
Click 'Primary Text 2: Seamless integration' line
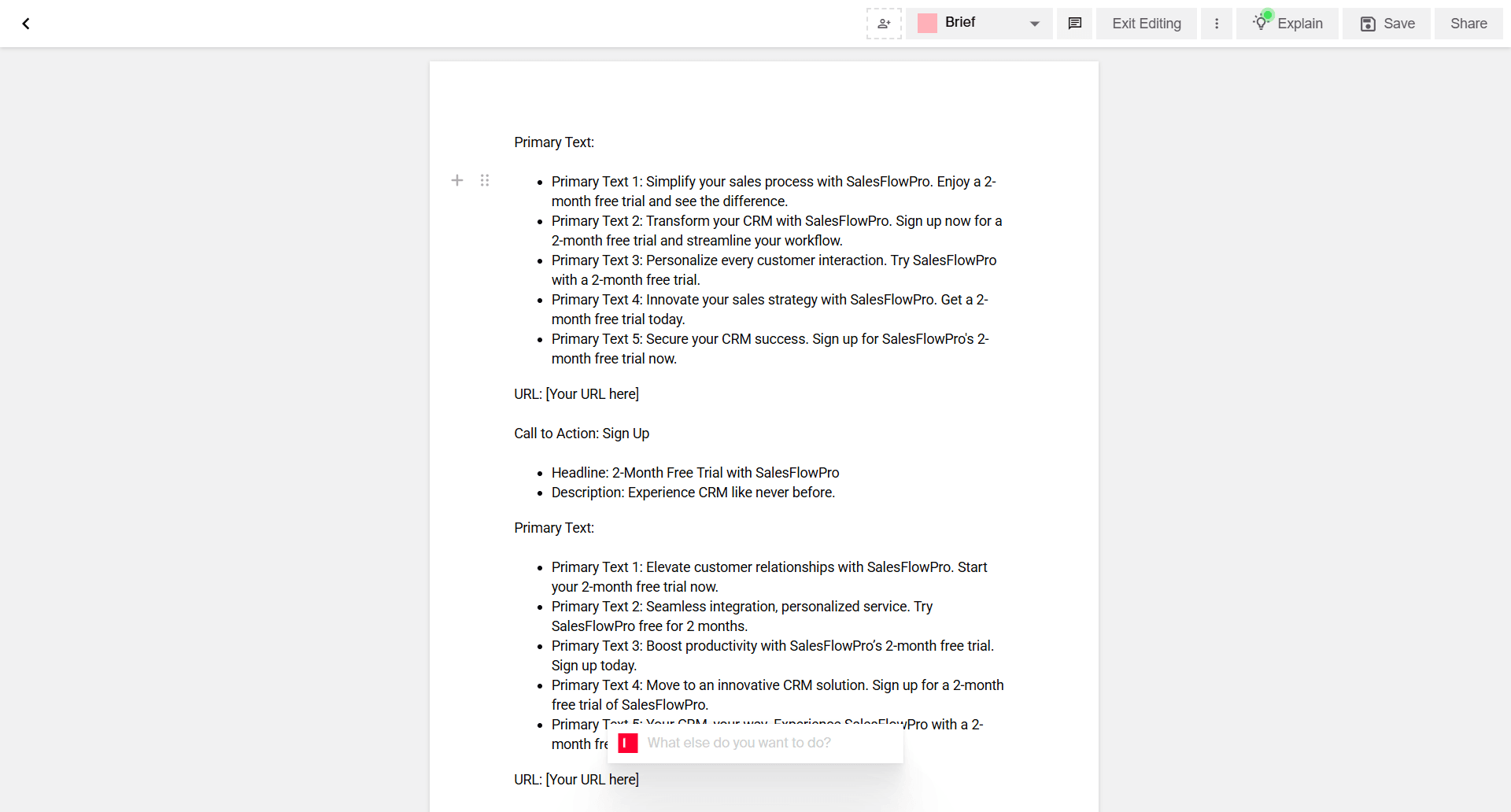tap(742, 616)
